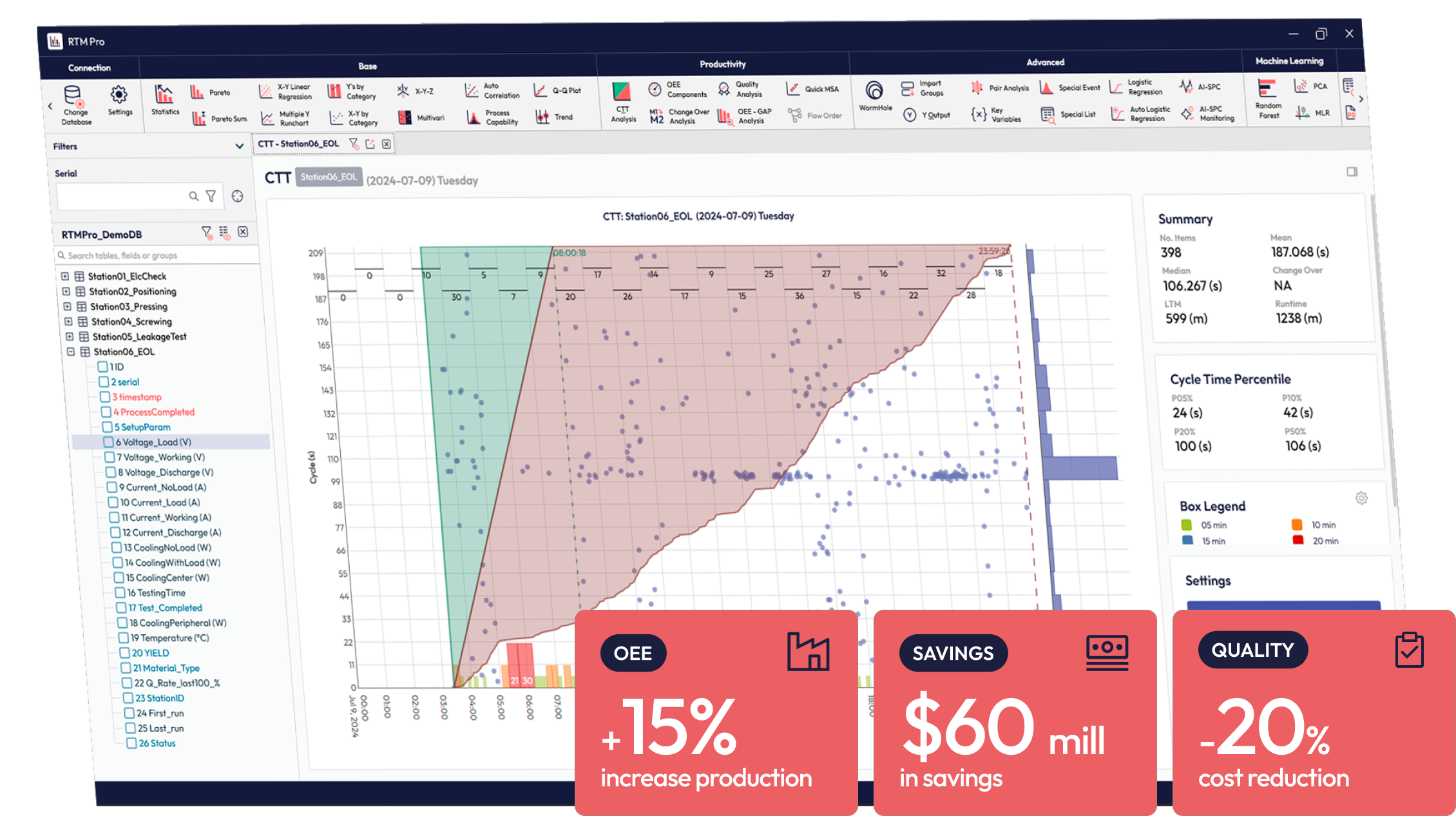Check the 6 Voltage_Load (V) field
1456x816 pixels.
click(x=108, y=442)
